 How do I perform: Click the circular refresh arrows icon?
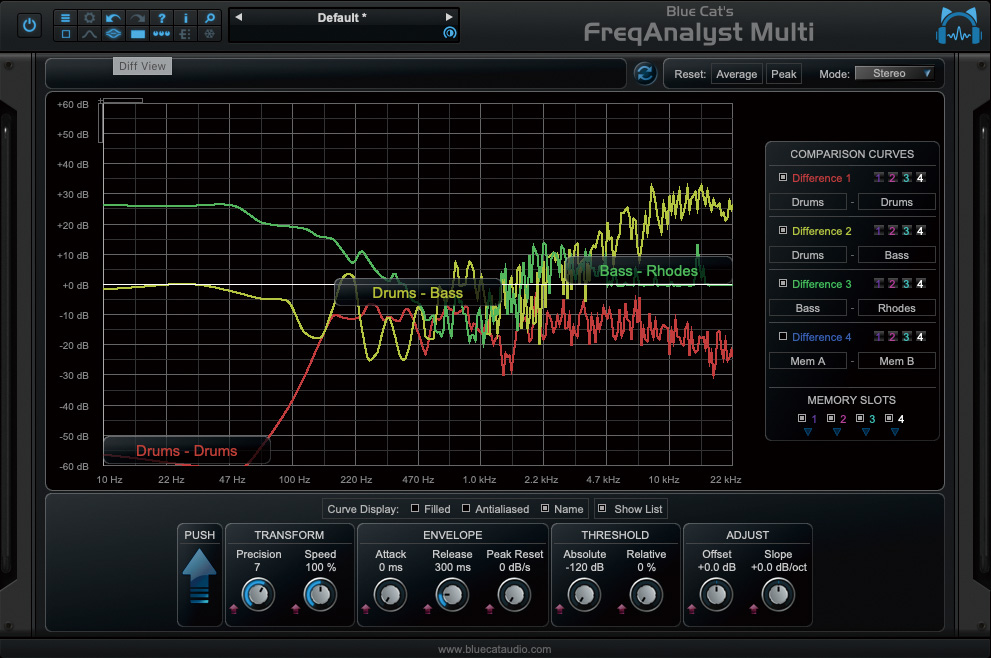(x=645, y=73)
